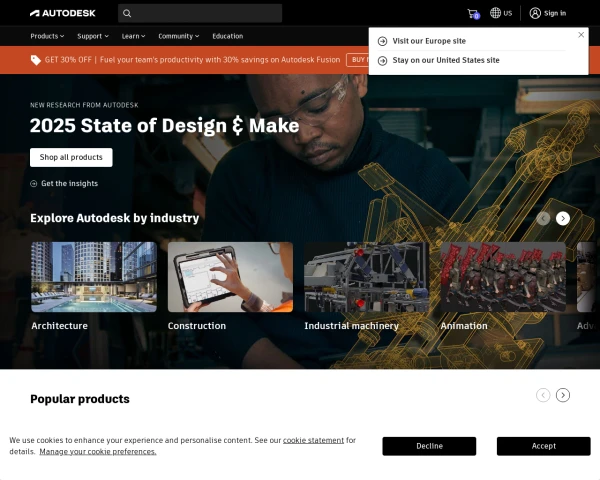Click the circled arrow before Get the insights
600x480 pixels.
[x=34, y=184]
